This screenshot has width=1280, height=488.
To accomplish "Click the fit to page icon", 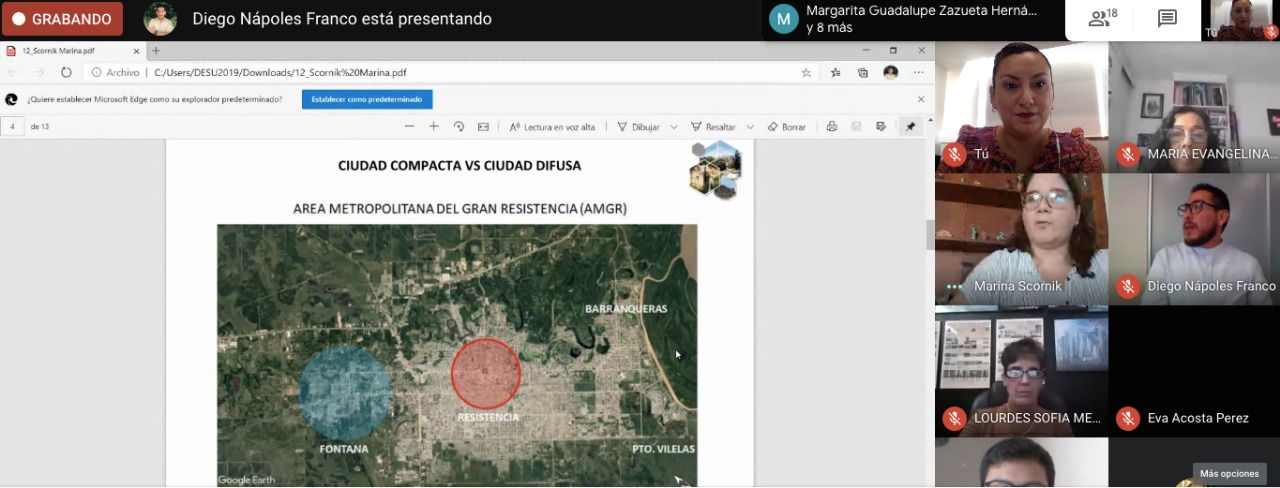I will click(483, 127).
